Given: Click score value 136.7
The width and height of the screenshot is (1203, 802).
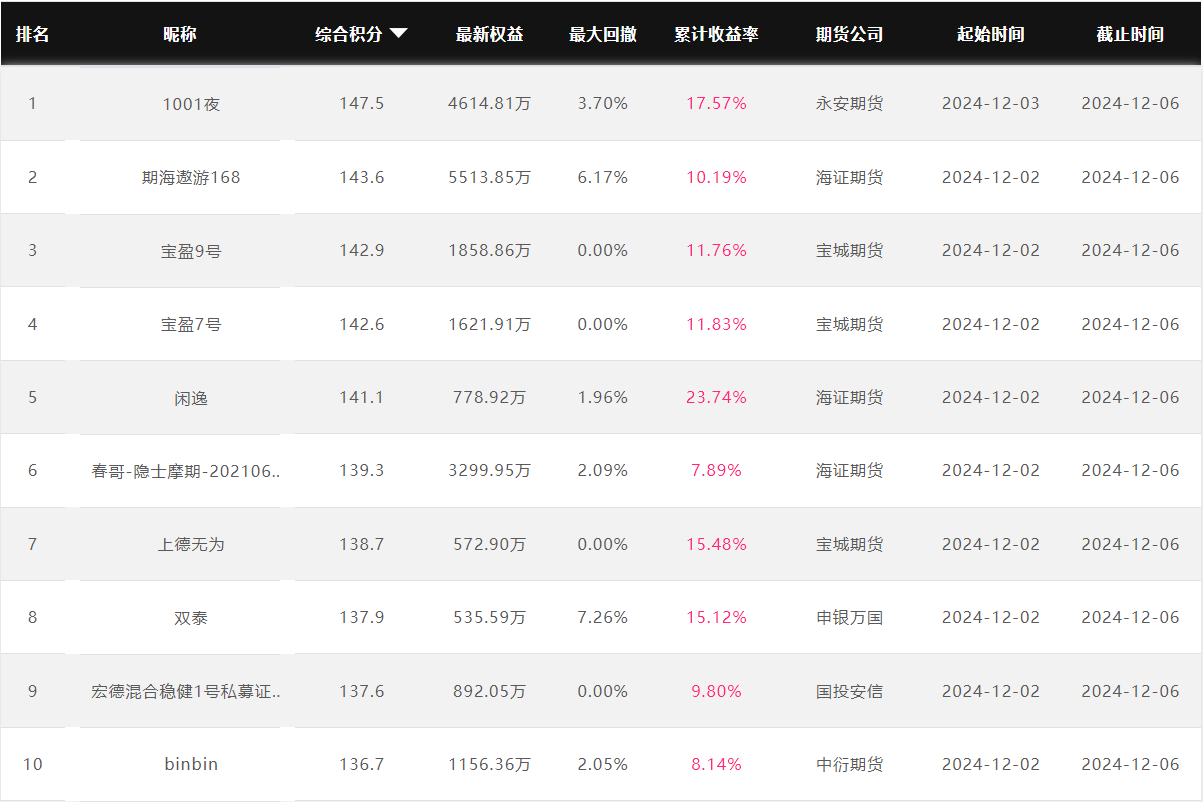Looking at the screenshot, I should (361, 764).
